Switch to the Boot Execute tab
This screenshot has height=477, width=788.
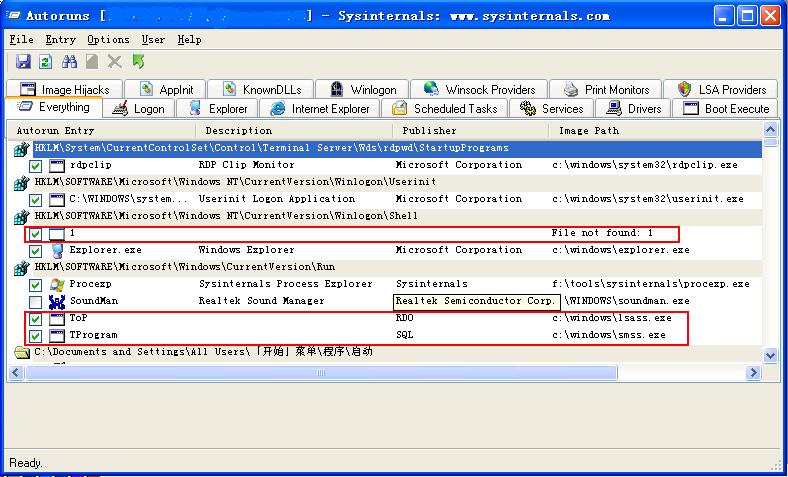(x=726, y=109)
